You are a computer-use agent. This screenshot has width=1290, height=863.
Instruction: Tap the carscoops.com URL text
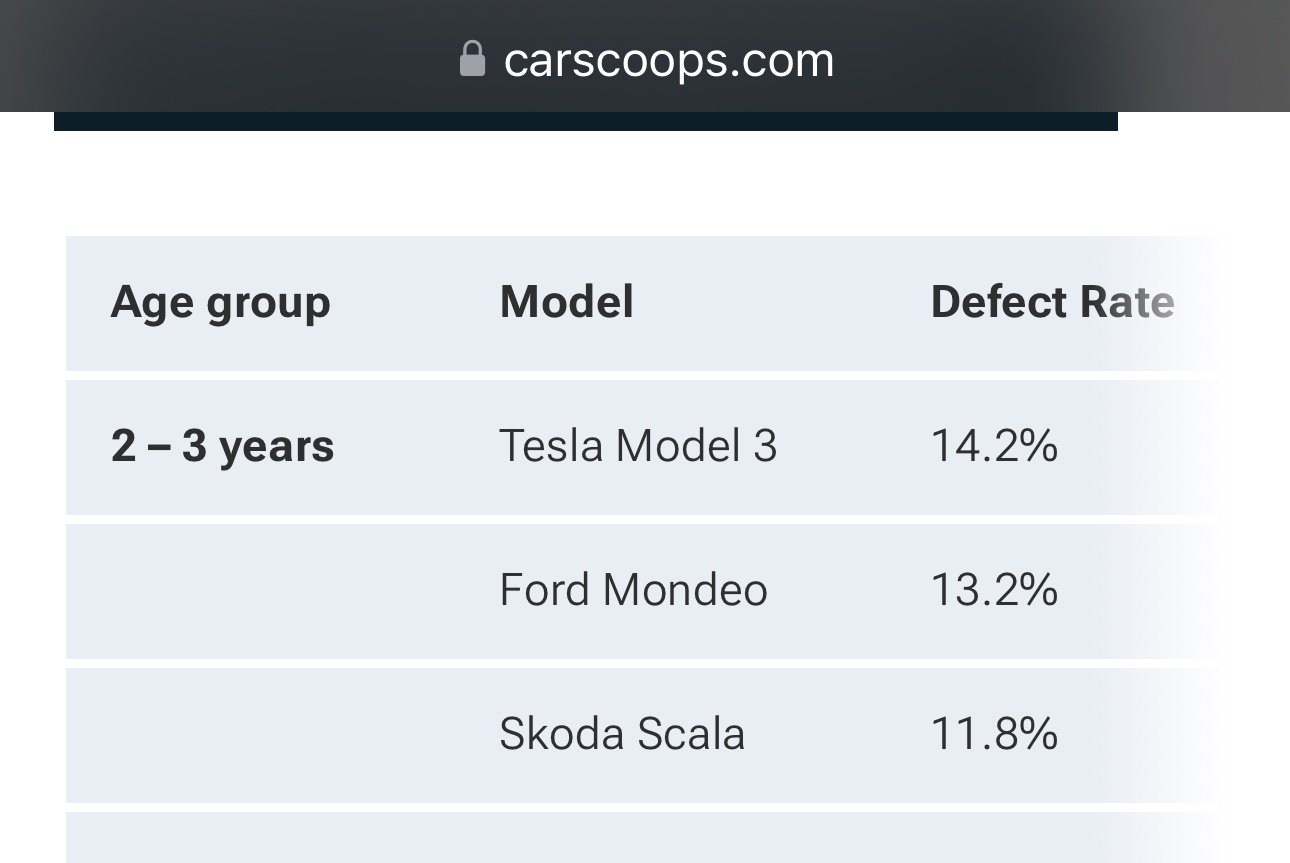pyautogui.click(x=668, y=60)
